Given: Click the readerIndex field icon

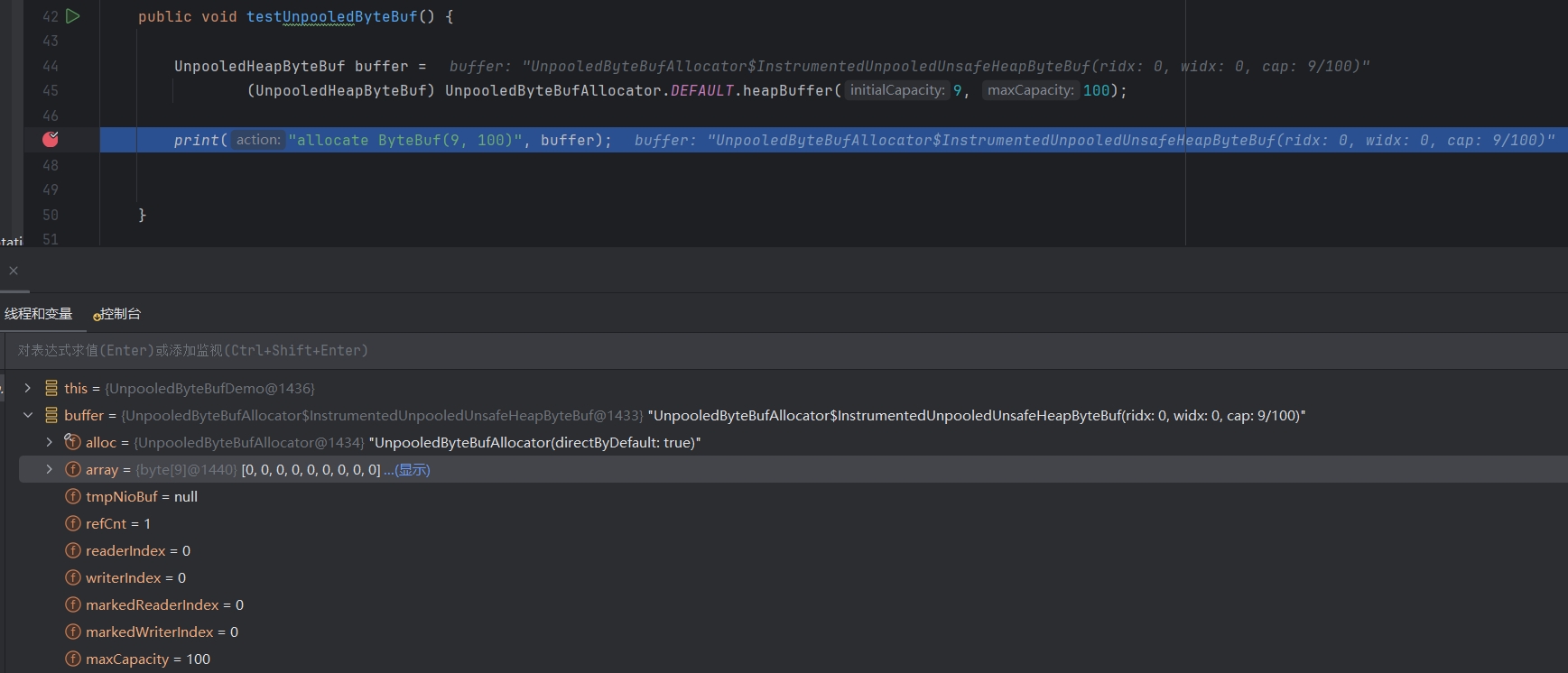Looking at the screenshot, I should [x=73, y=550].
